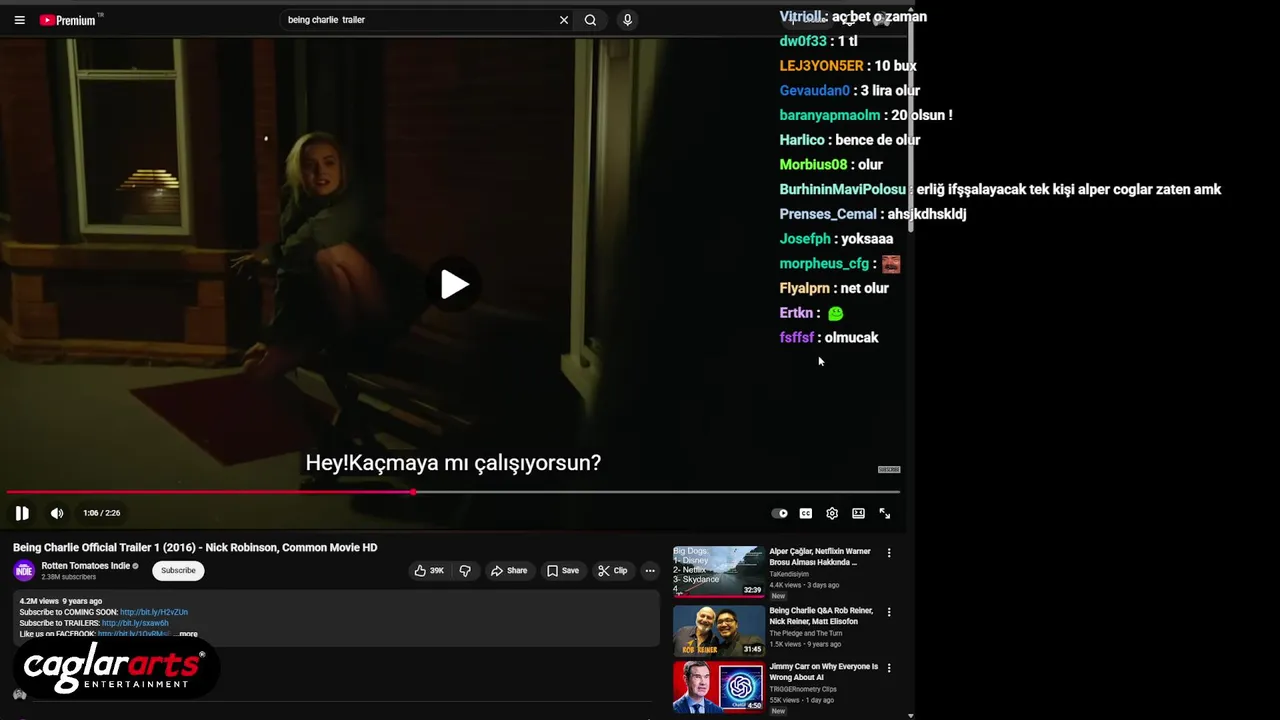Screen dimensions: 1280x720
Task: Click the '4.2M views 9 years ago' text
Action: (x=61, y=601)
